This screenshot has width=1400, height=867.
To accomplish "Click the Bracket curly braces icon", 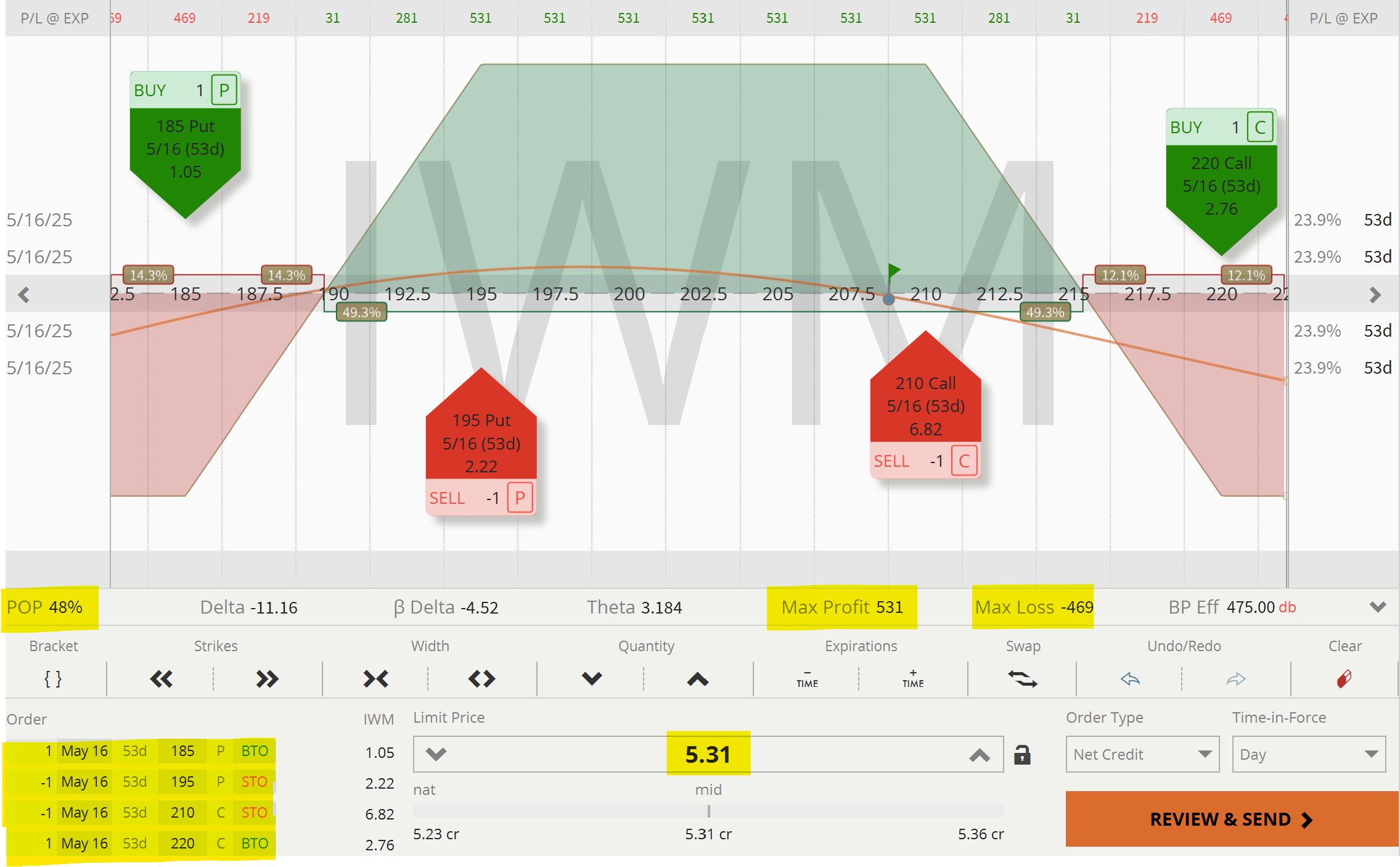I will [x=53, y=679].
